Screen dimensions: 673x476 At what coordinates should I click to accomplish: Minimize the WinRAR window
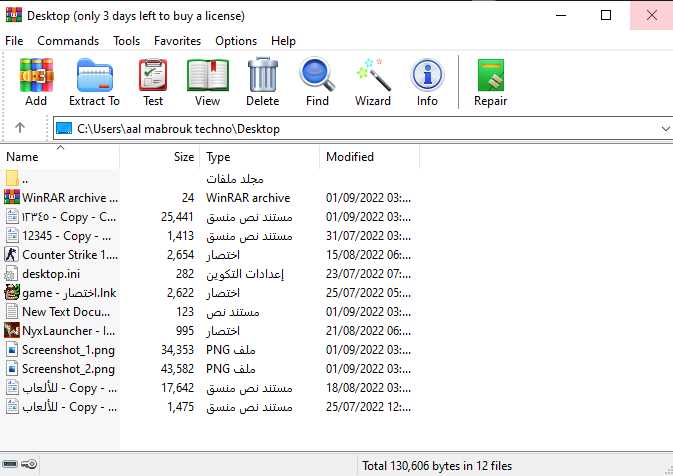pos(561,15)
